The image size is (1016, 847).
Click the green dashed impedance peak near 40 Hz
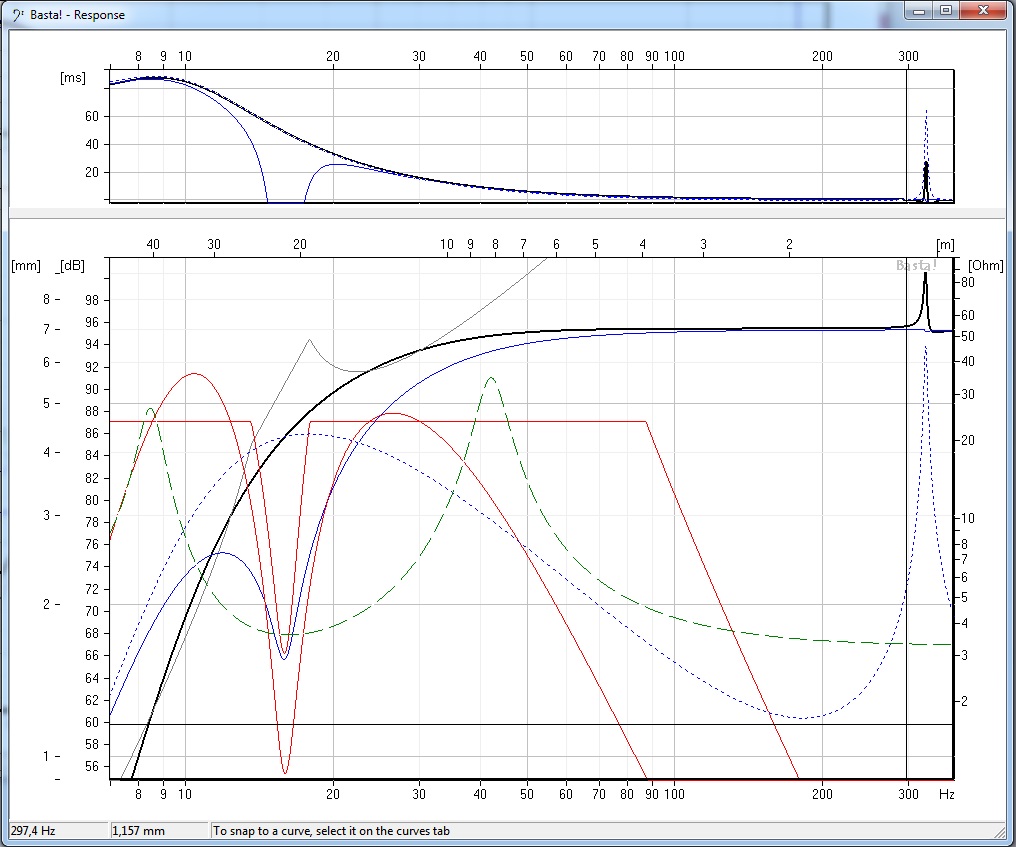490,378
